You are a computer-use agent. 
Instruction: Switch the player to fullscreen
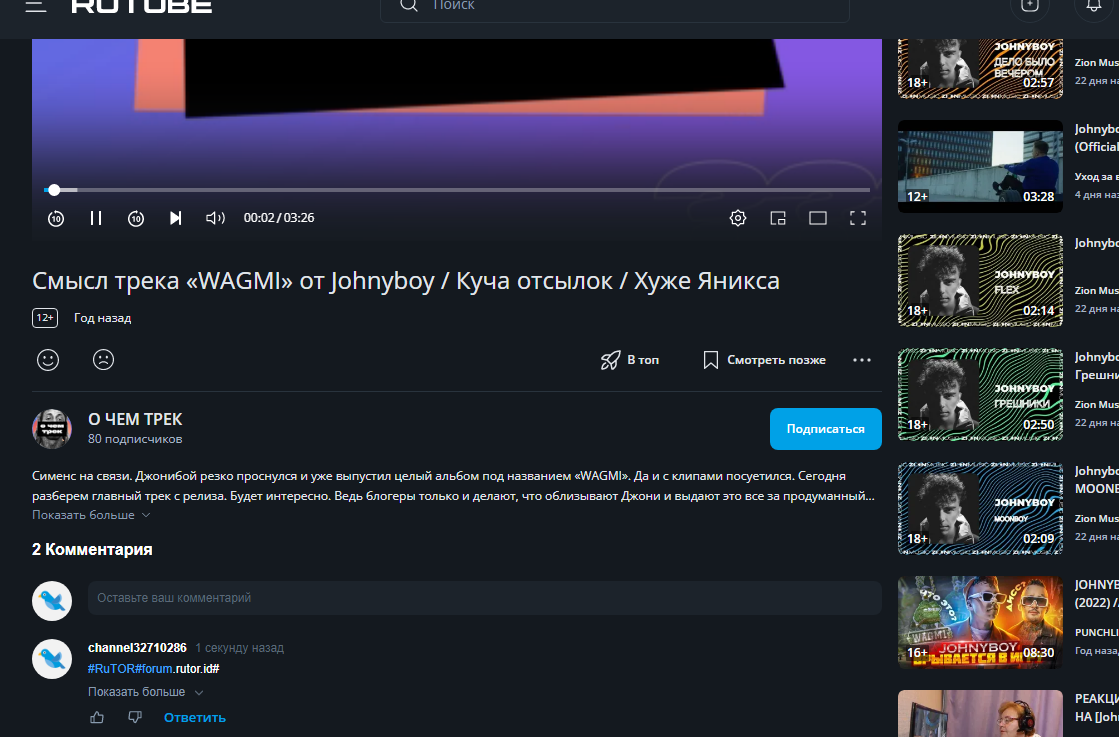[x=858, y=218]
